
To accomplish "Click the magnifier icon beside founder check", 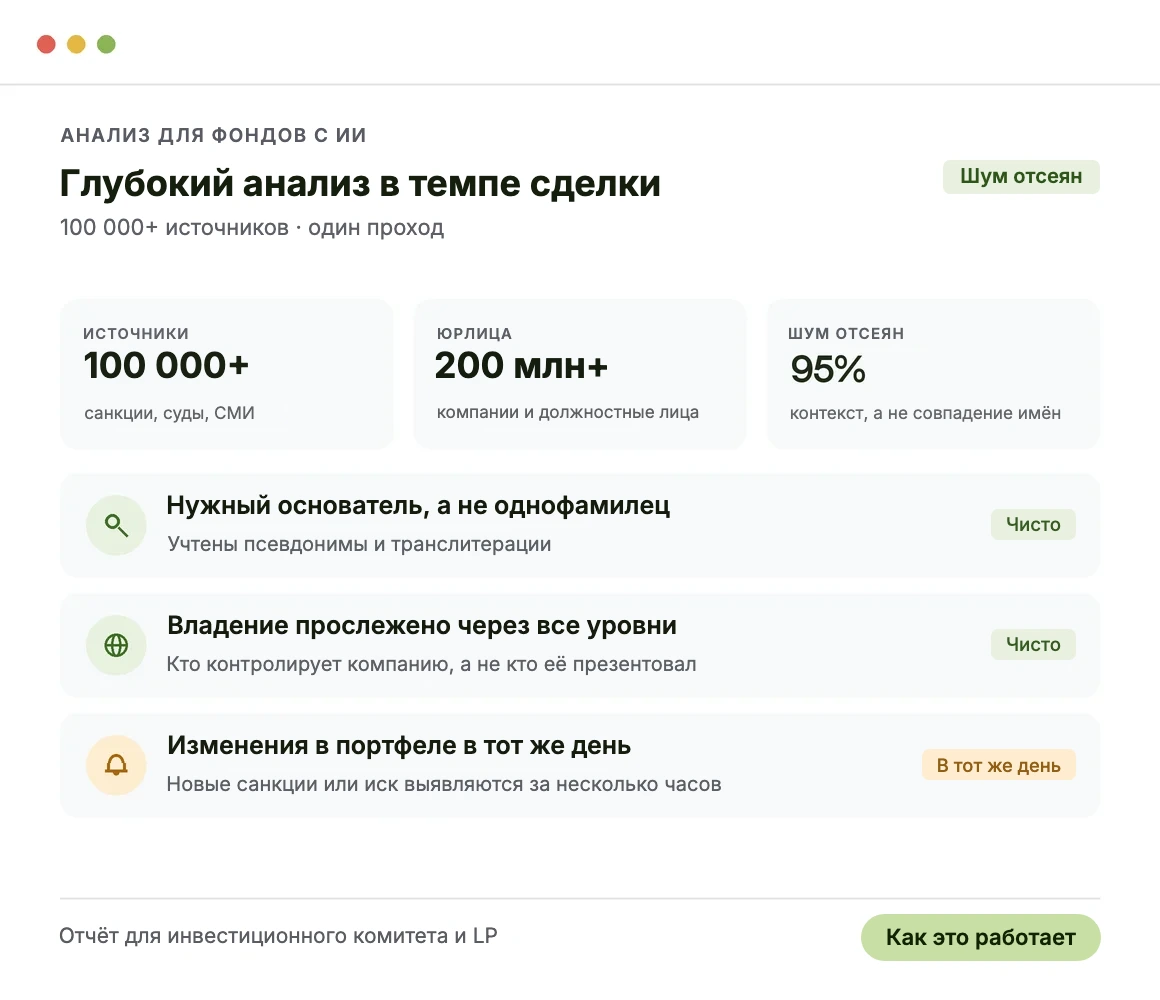I will click(x=116, y=526).
